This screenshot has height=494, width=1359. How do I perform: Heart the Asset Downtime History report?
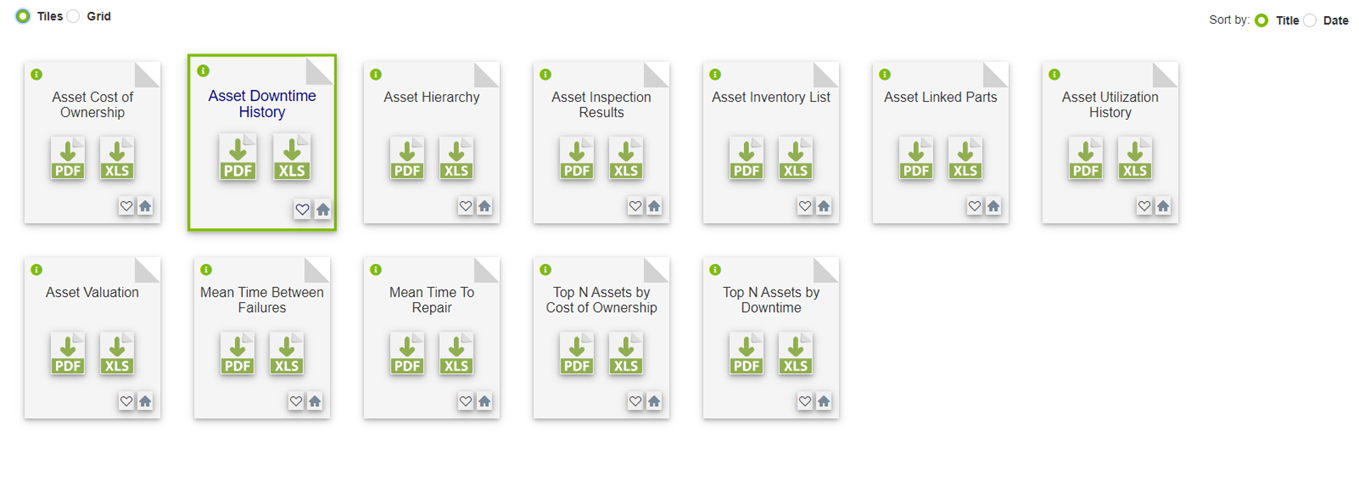(302, 209)
